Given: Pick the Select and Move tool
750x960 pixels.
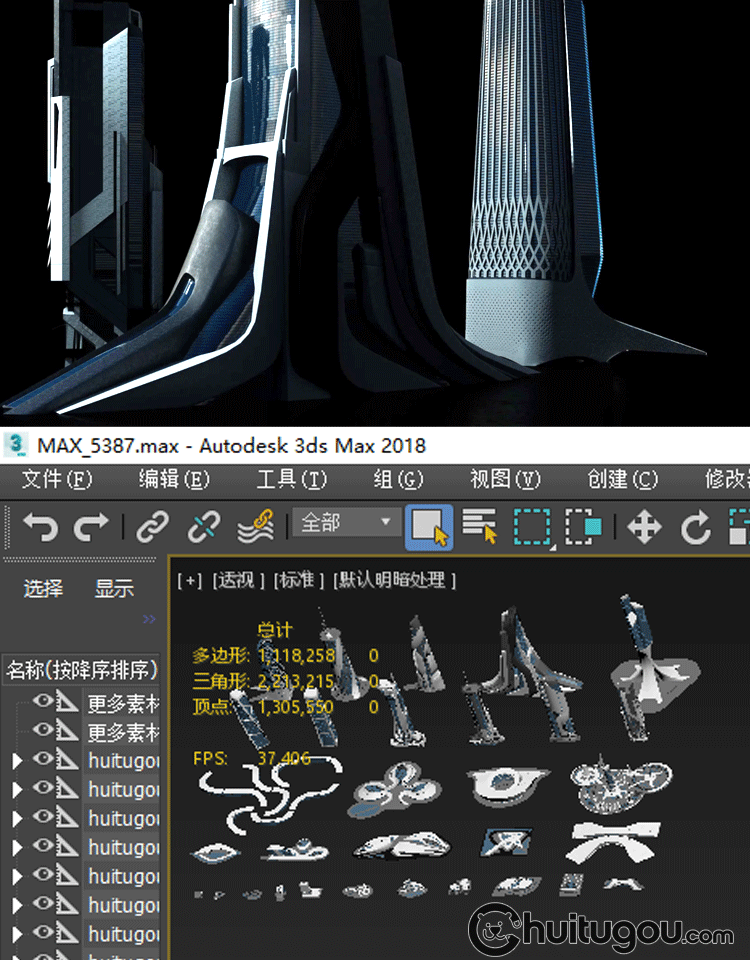Looking at the screenshot, I should [644, 526].
